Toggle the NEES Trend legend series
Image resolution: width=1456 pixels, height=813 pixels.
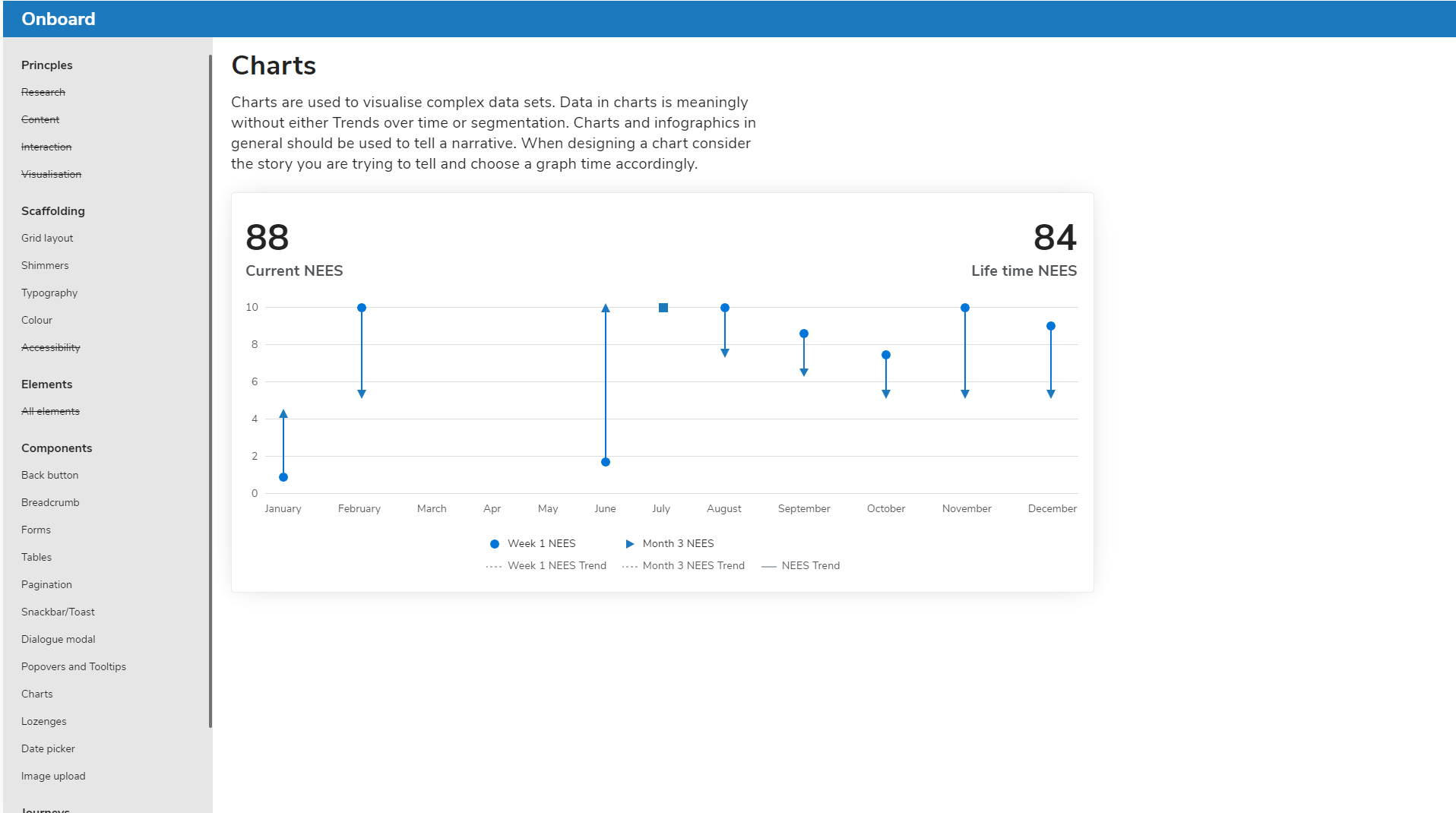tap(810, 566)
